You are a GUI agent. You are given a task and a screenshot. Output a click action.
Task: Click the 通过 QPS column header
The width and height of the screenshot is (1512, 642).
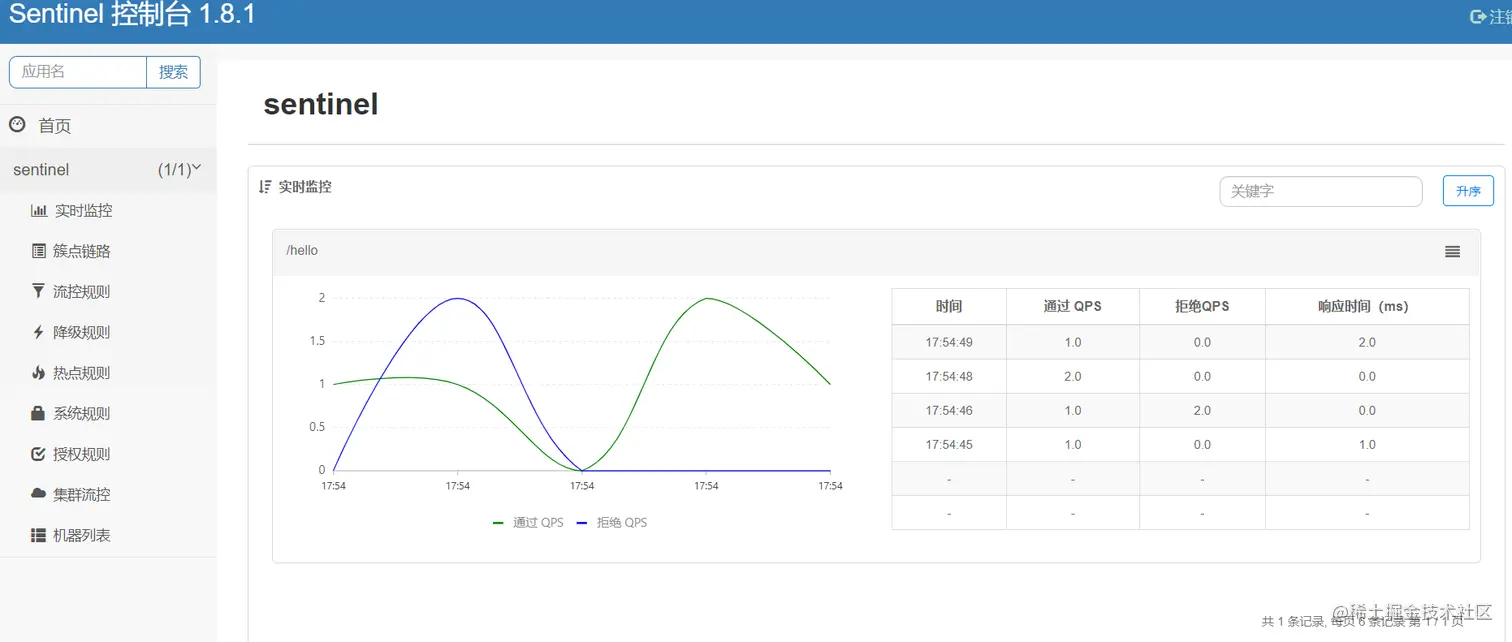point(1073,306)
